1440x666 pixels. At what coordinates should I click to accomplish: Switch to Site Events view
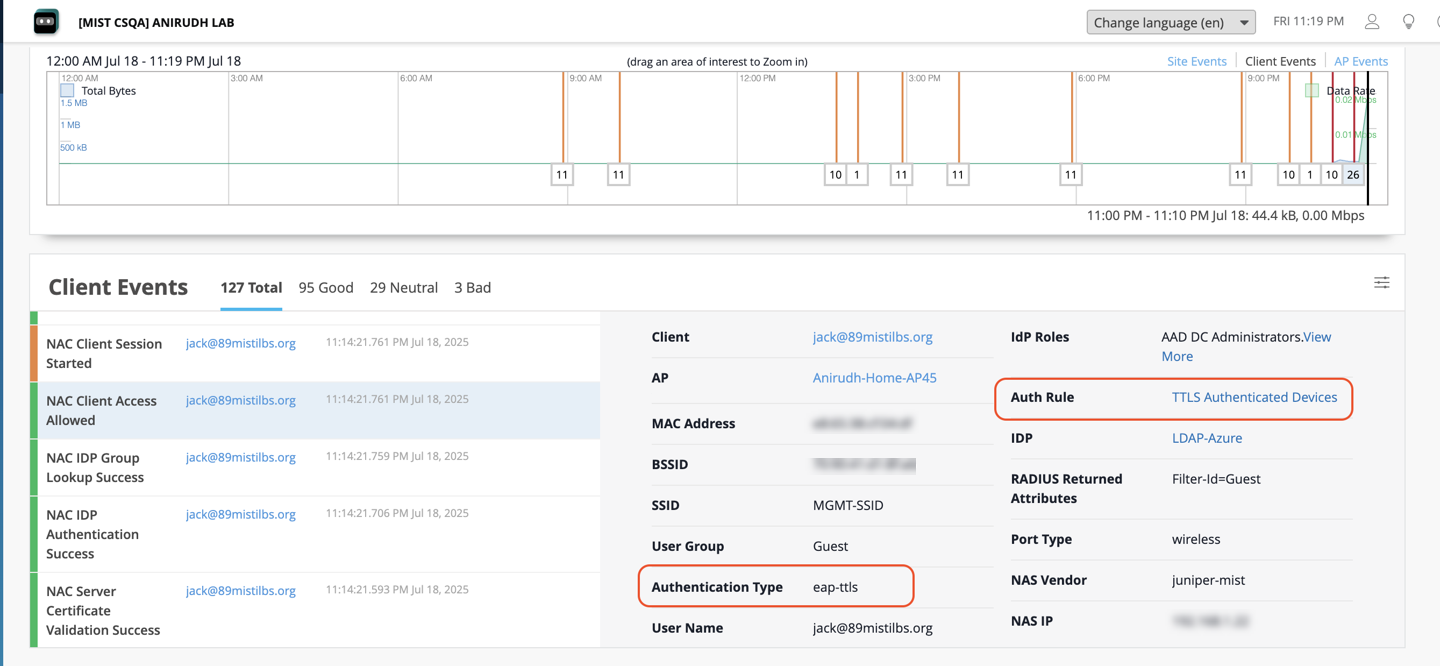tap(1196, 61)
